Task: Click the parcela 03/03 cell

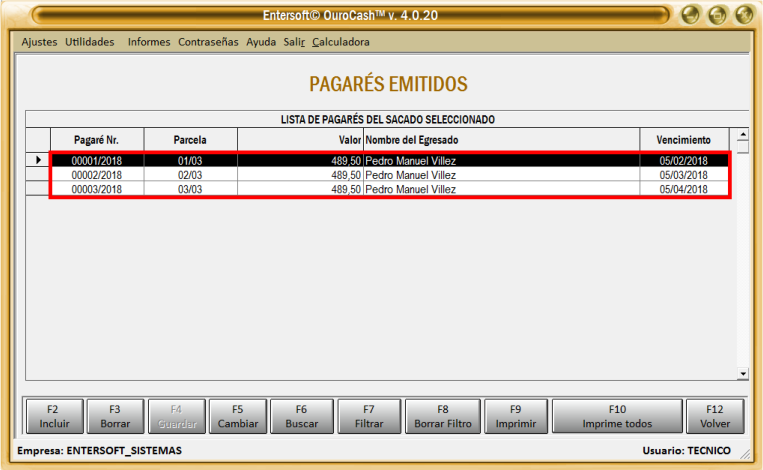Action: tap(190, 189)
